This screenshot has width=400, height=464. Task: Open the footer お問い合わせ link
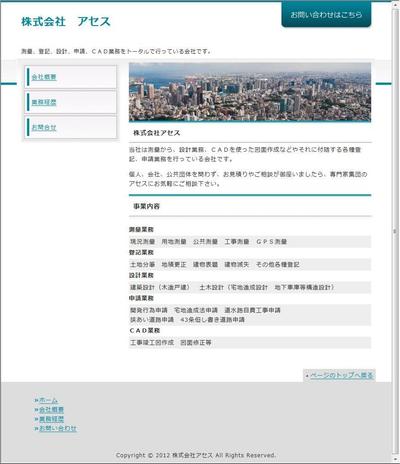tap(58, 428)
